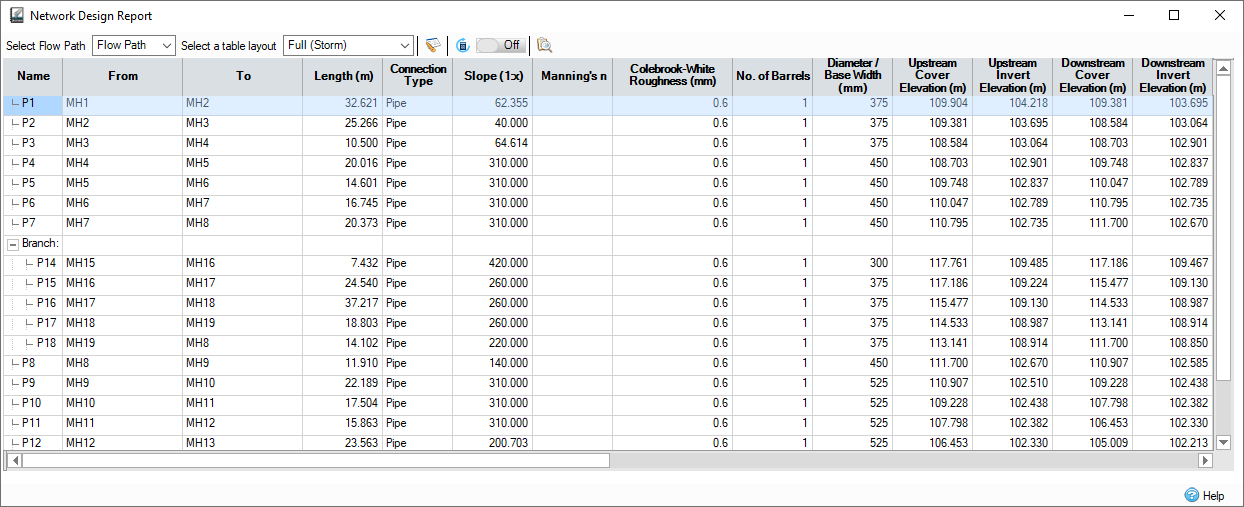Image resolution: width=1244 pixels, height=507 pixels.
Task: Click the Slope (1:x) column header
Action: click(x=493, y=76)
